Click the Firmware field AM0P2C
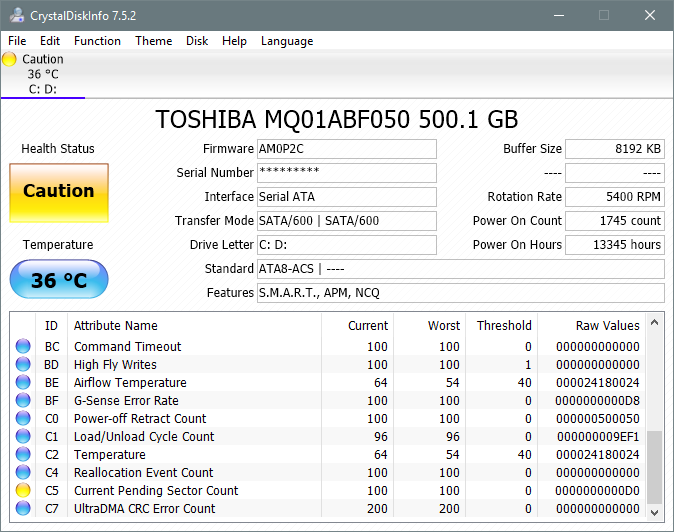This screenshot has width=674, height=532. point(347,149)
